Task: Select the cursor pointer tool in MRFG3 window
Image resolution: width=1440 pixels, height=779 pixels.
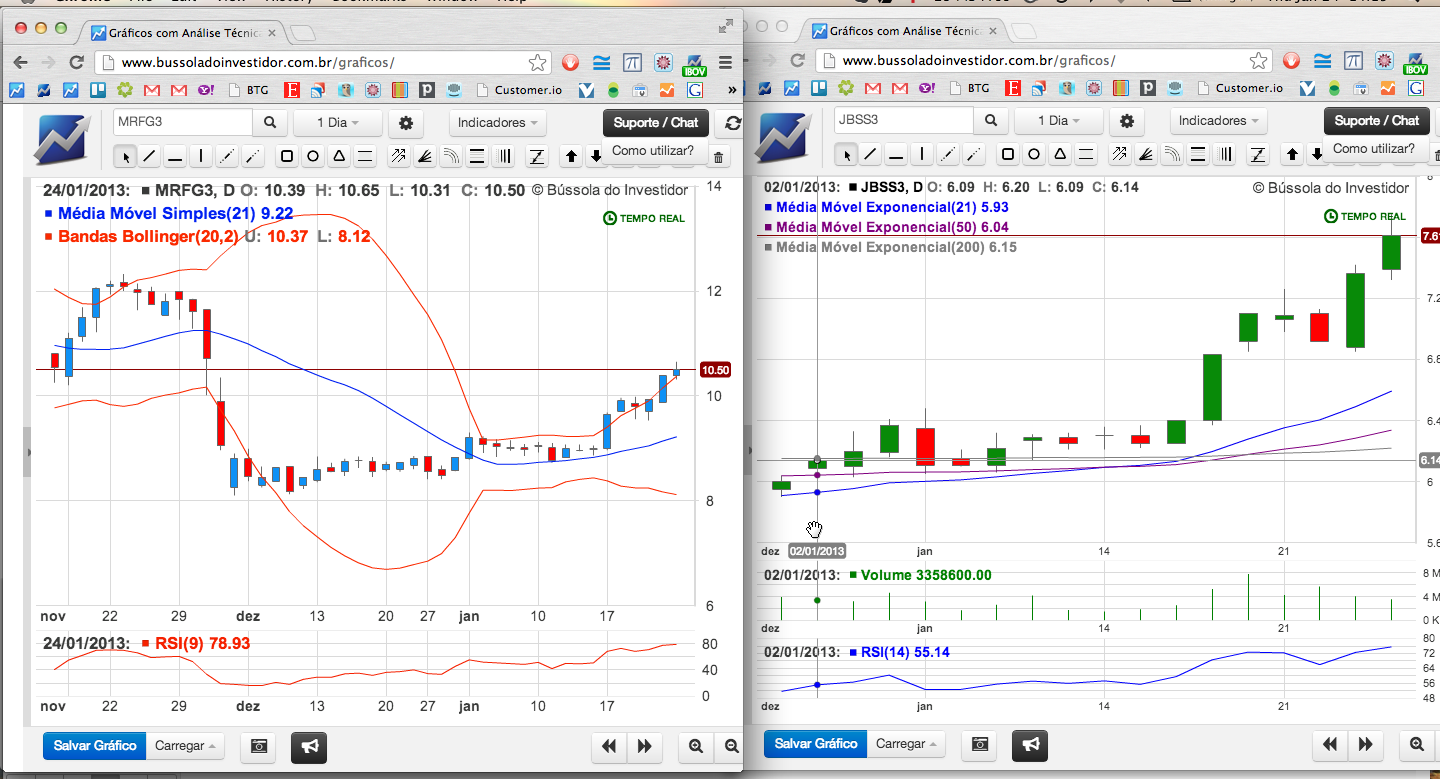Action: click(x=126, y=156)
